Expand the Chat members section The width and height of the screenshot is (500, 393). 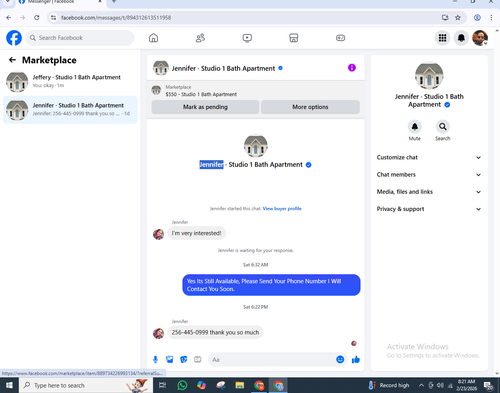tap(429, 175)
